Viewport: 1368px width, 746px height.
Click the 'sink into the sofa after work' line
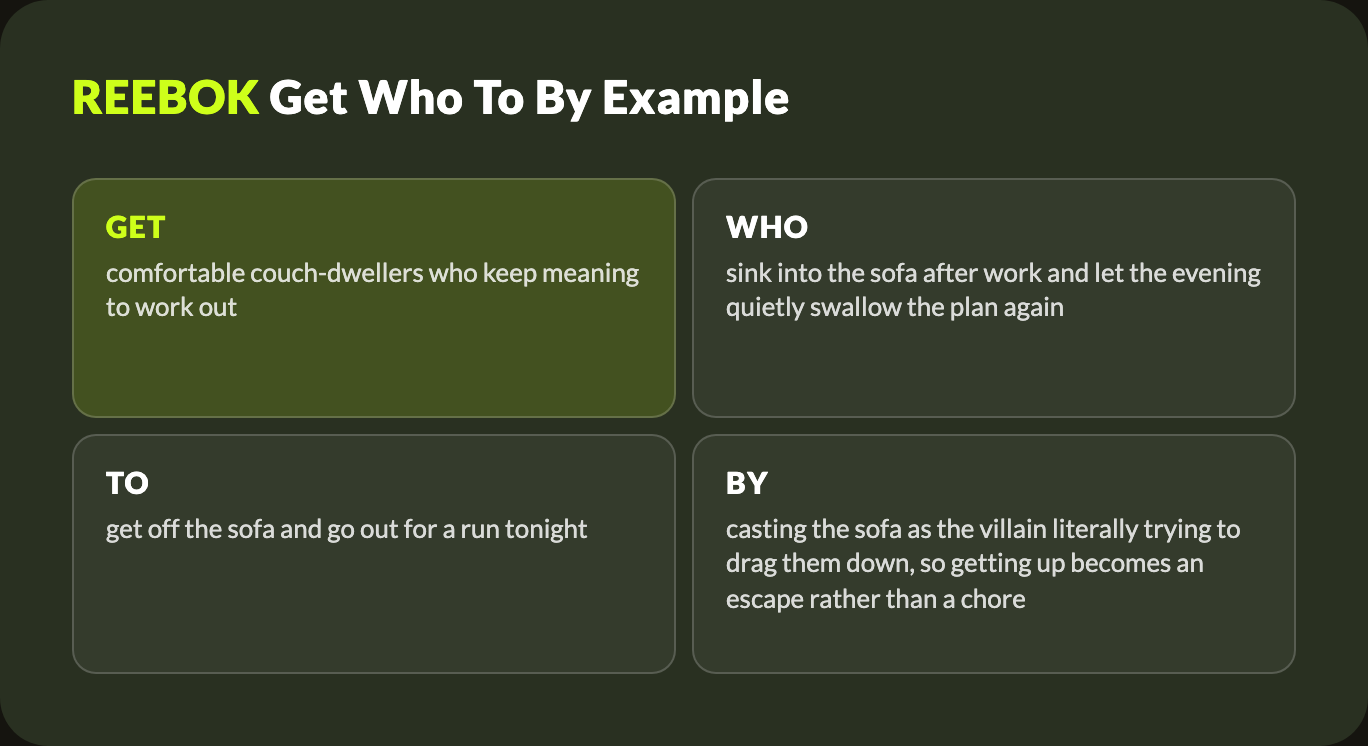[x=993, y=273]
